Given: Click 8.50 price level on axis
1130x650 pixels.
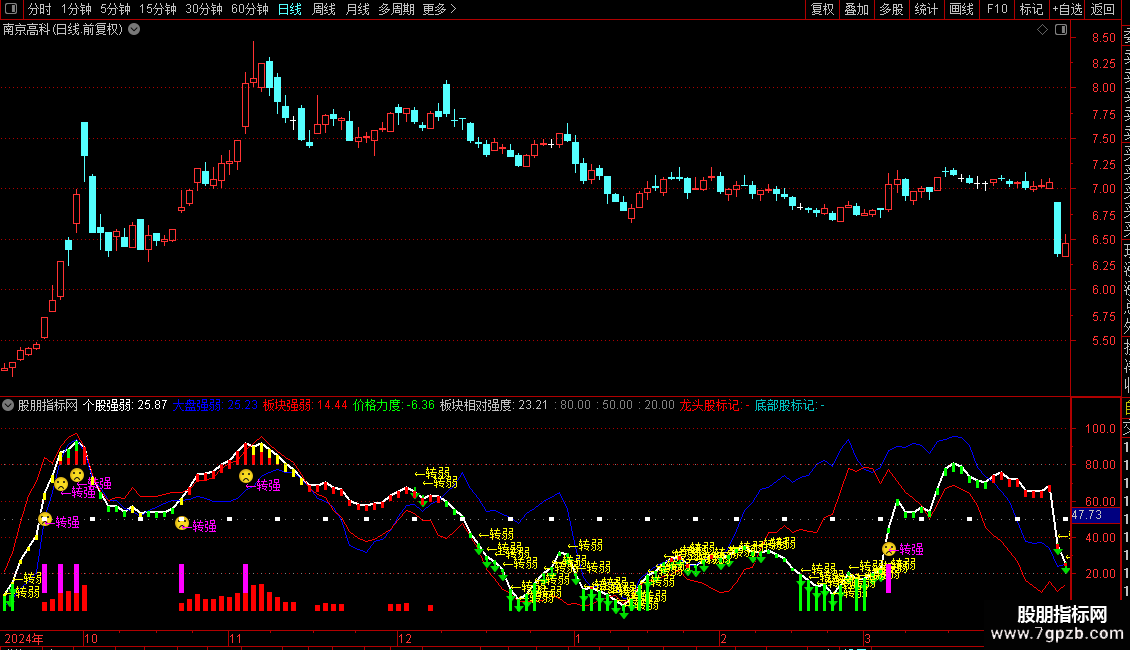Looking at the screenshot, I should click(1103, 37).
